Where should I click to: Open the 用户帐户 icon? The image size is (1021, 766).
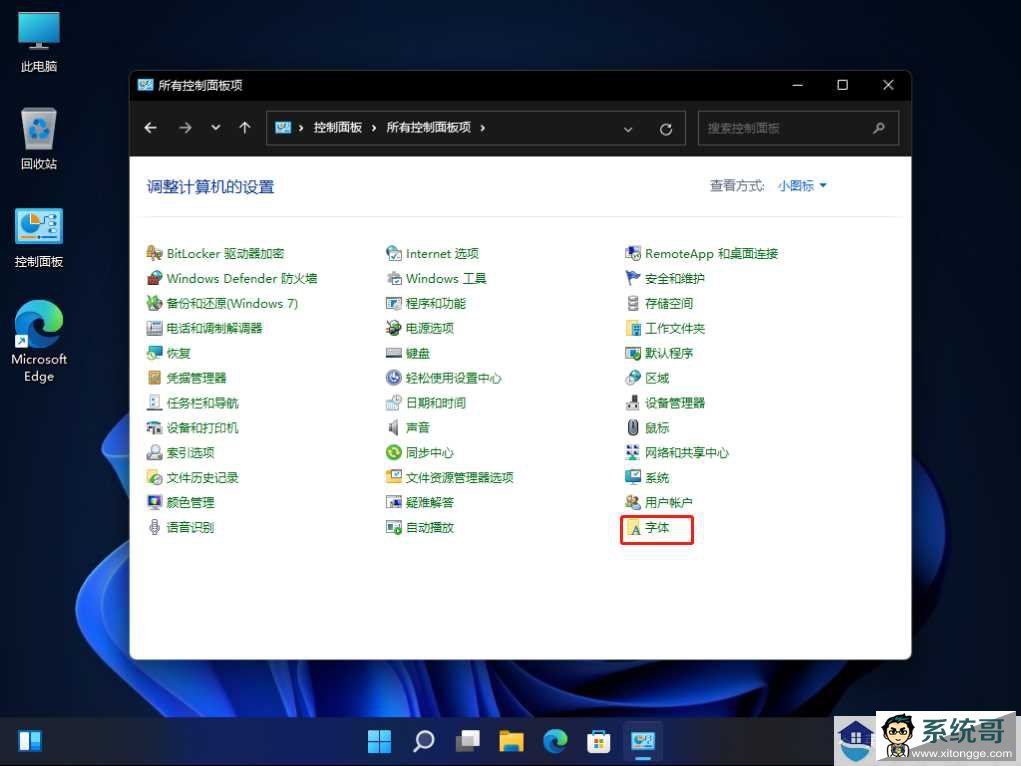[x=633, y=502]
